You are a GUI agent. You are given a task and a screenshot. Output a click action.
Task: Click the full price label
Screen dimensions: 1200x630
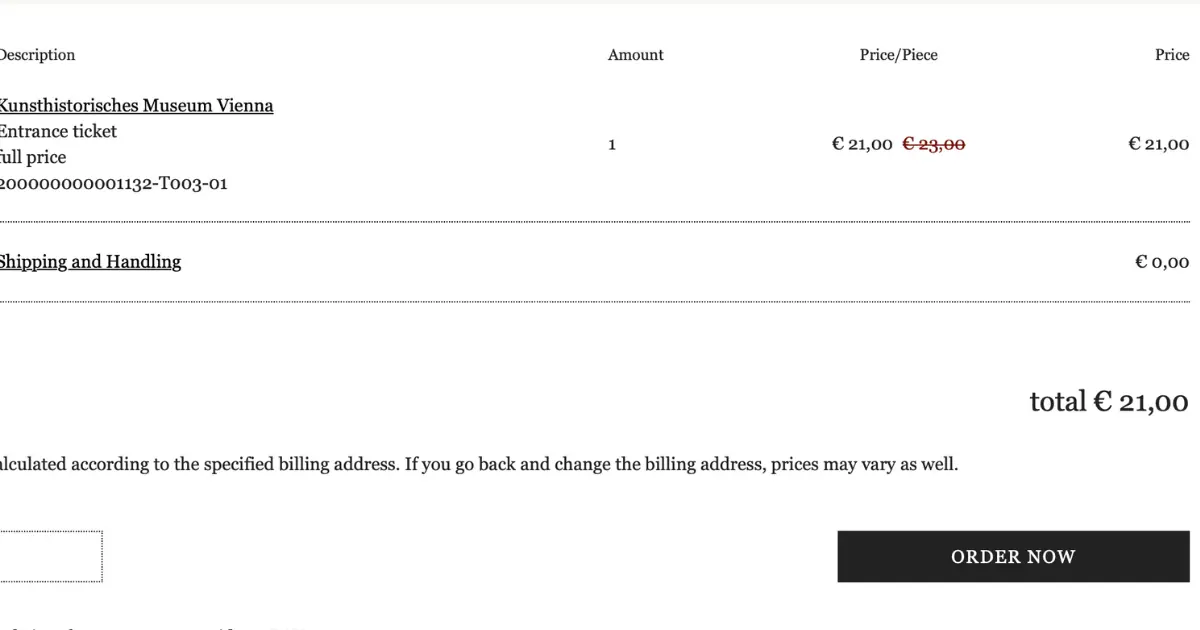[x=33, y=158]
